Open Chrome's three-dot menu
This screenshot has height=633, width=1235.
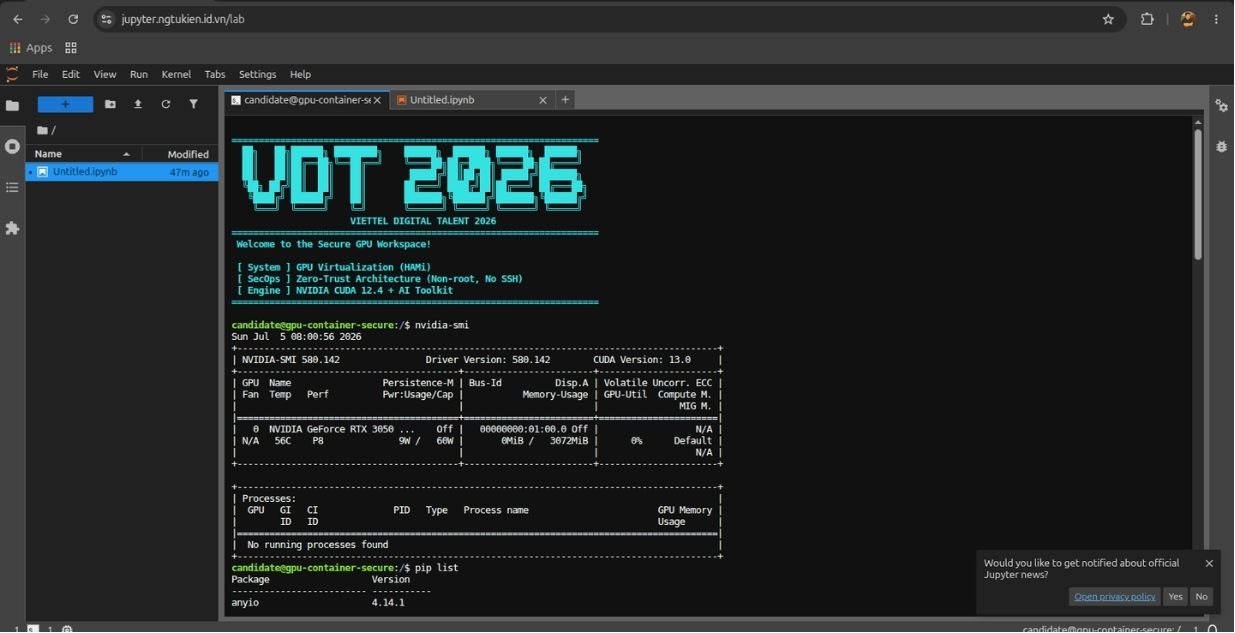click(x=1217, y=19)
